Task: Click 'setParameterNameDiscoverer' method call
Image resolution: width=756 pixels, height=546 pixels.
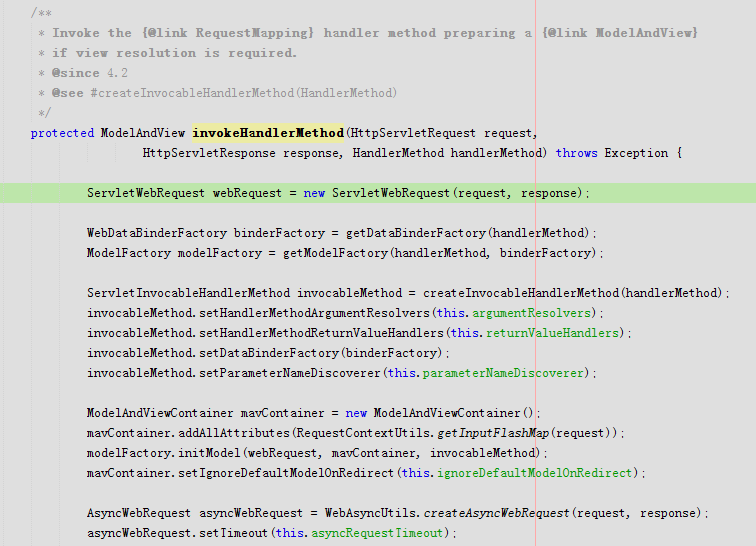Action: [289, 373]
